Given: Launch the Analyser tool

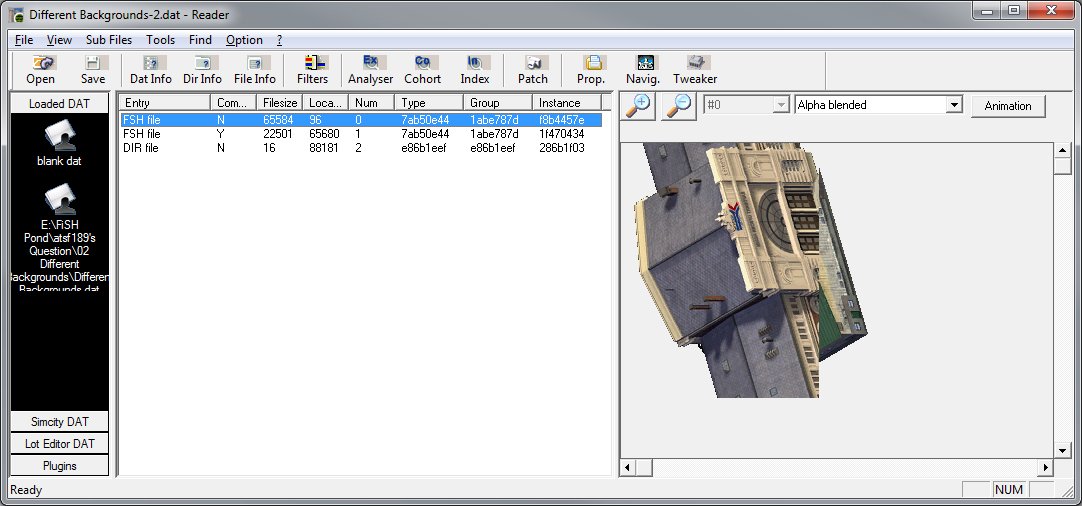Looking at the screenshot, I should point(371,70).
